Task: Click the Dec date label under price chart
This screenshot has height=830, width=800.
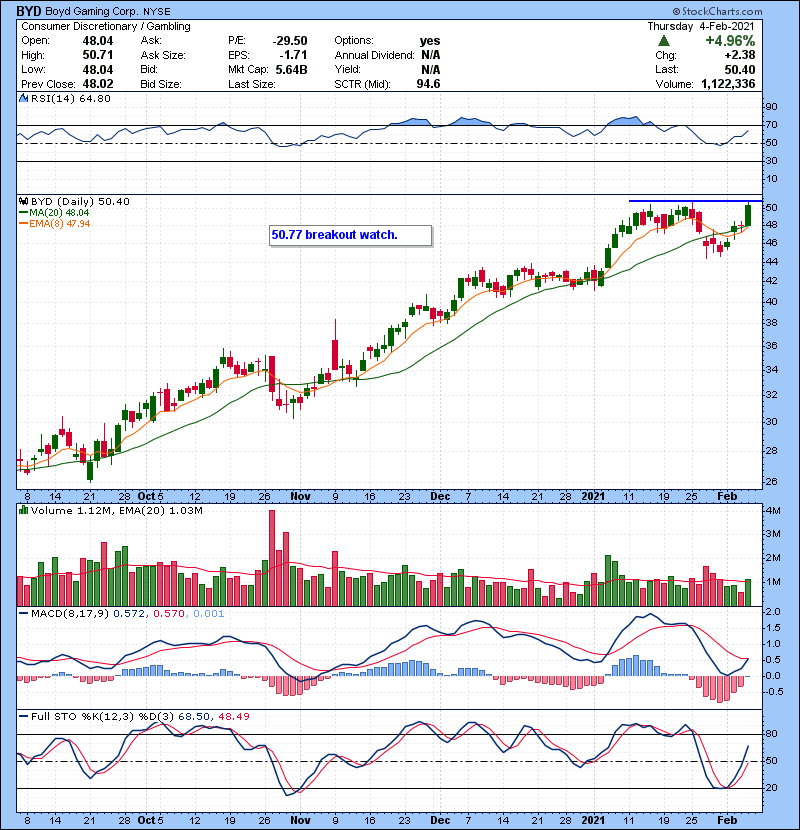Action: tap(440, 497)
